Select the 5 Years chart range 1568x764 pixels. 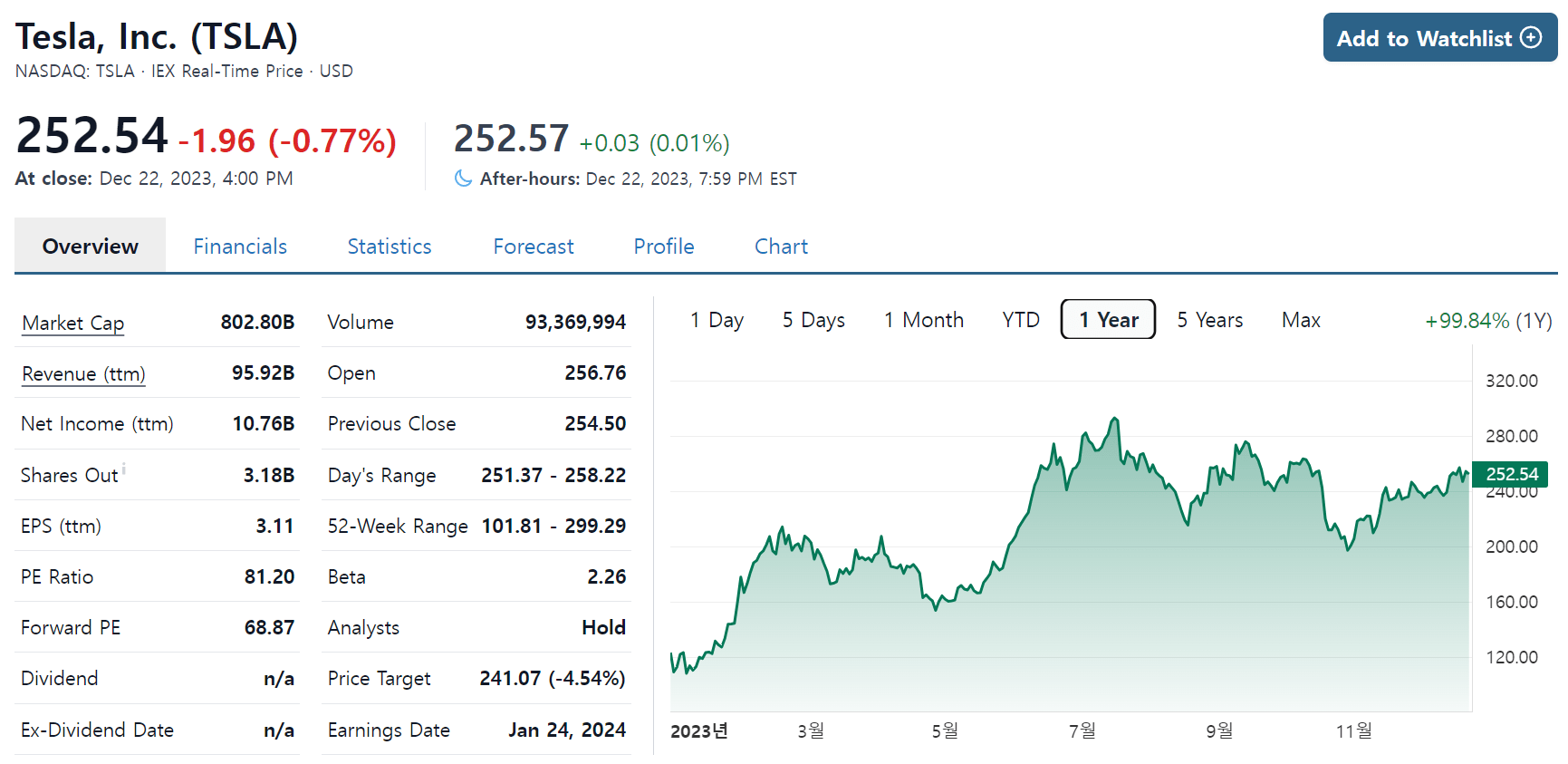point(1210,320)
